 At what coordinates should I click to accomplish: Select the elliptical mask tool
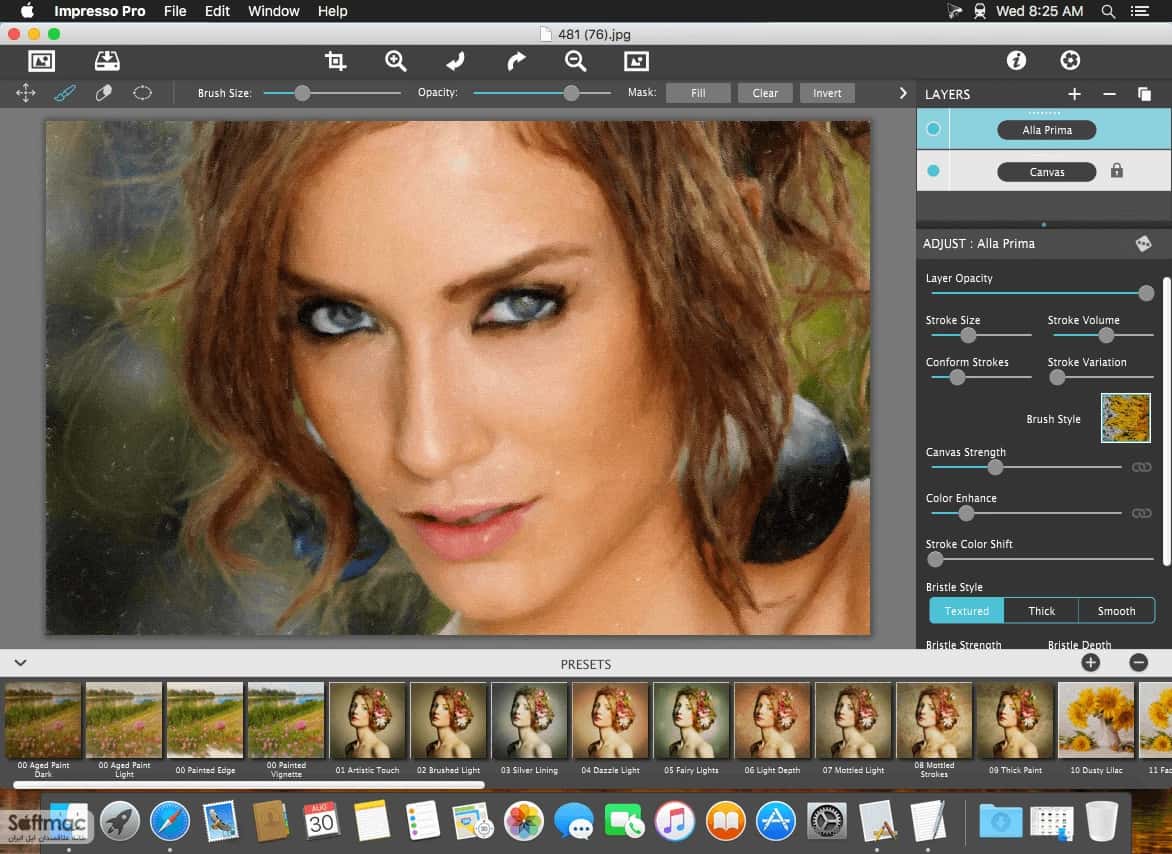[142, 93]
